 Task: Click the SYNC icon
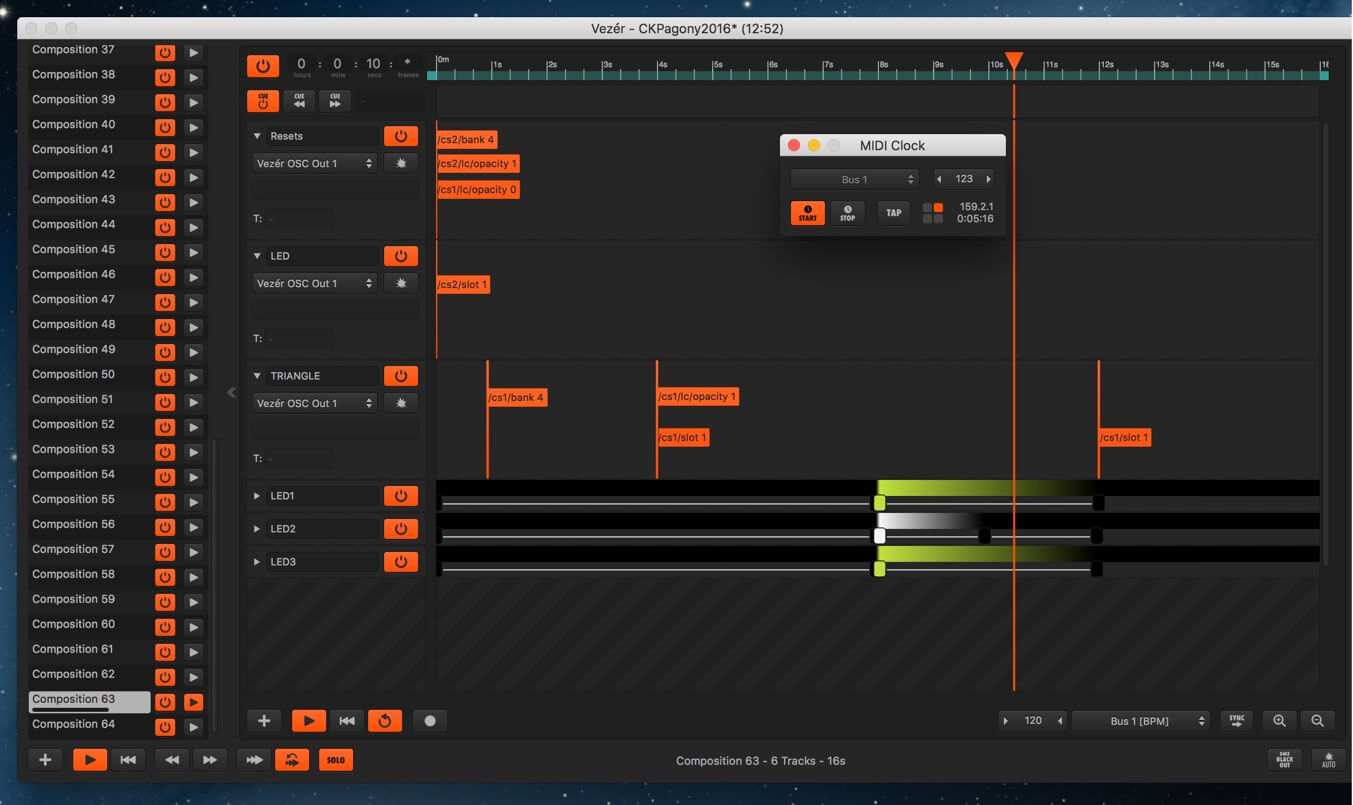tap(1237, 720)
